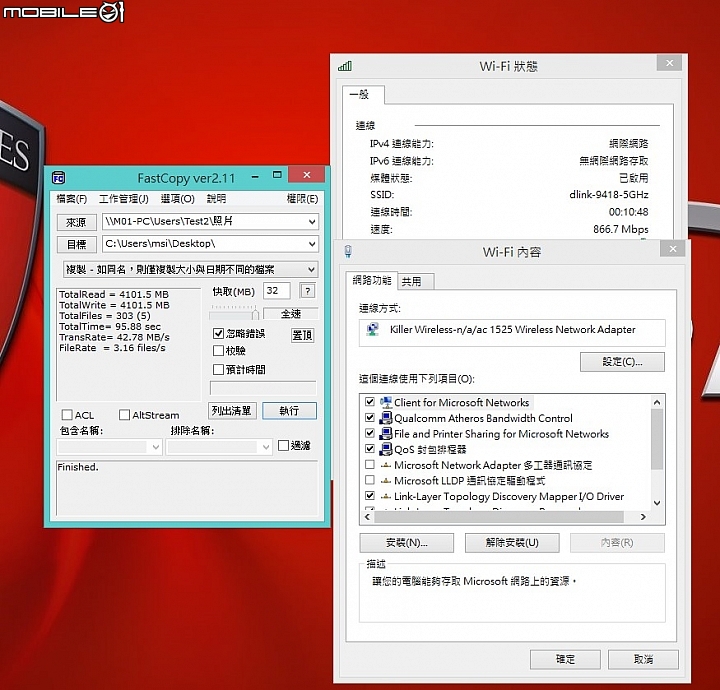The width and height of the screenshot is (720, 690).
Task: Enable the 過濾 filter checkbox
Action: (283, 445)
